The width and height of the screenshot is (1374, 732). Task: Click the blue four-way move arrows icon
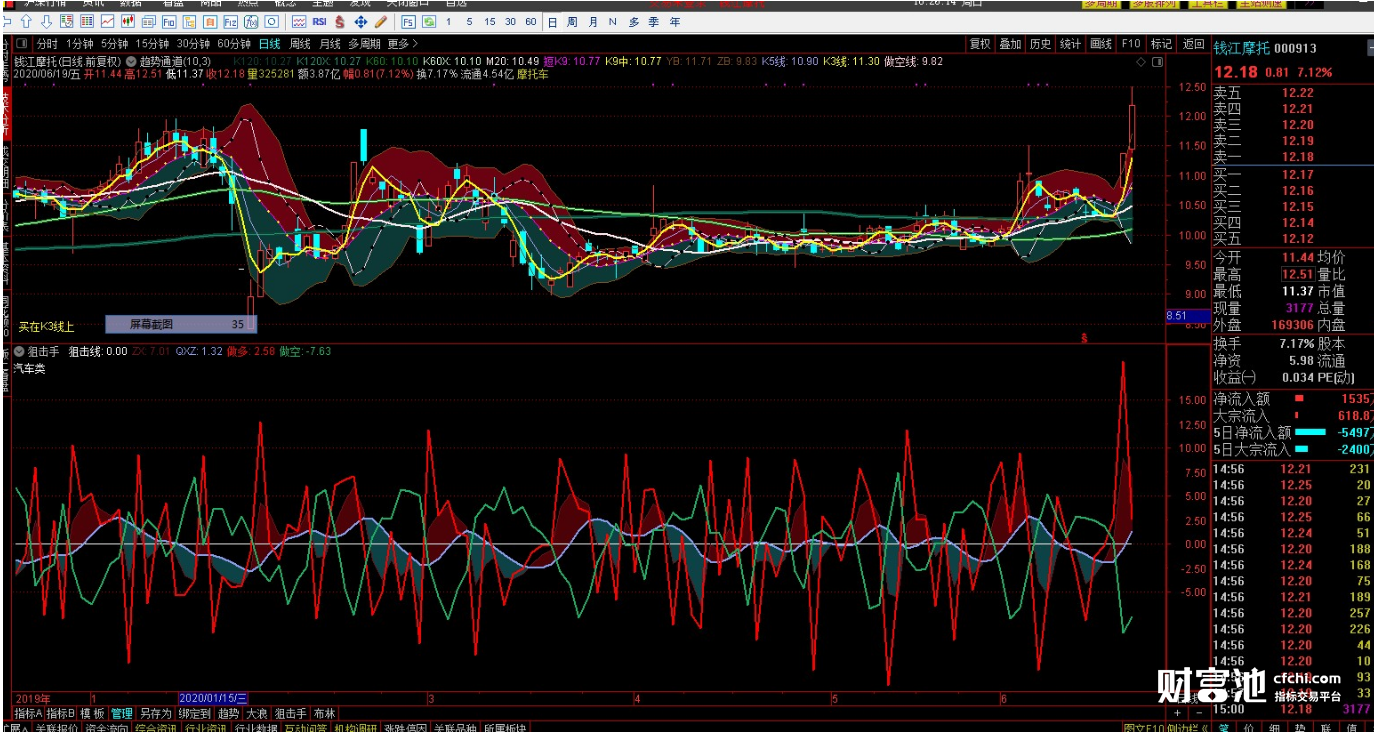point(360,21)
